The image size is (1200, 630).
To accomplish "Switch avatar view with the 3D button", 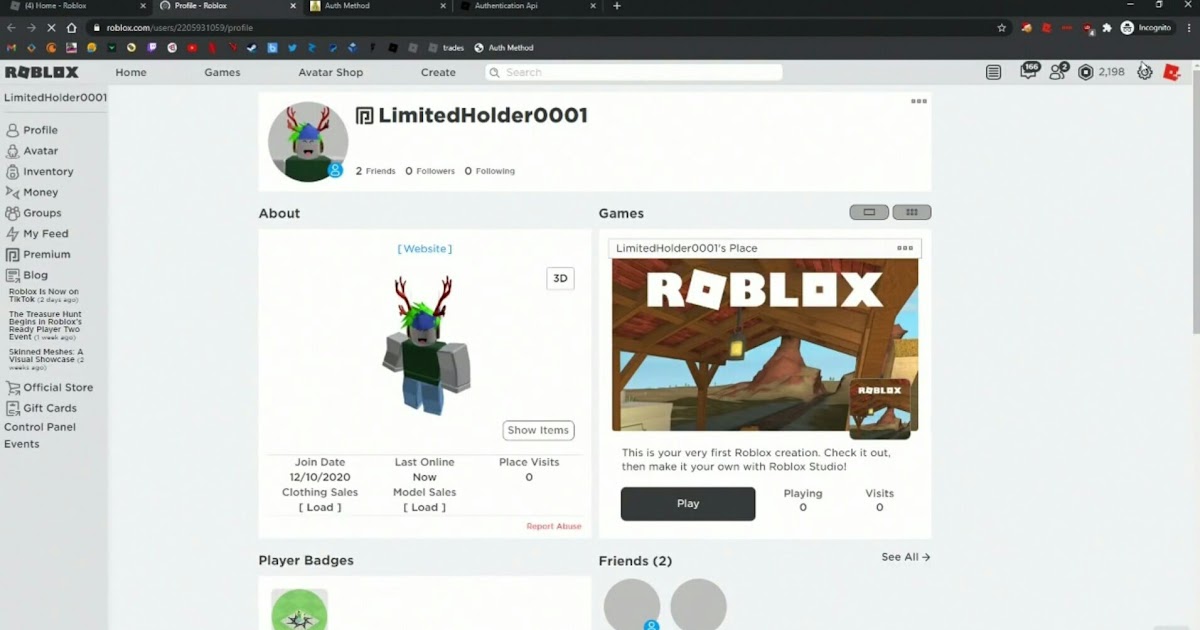I will pos(560,279).
